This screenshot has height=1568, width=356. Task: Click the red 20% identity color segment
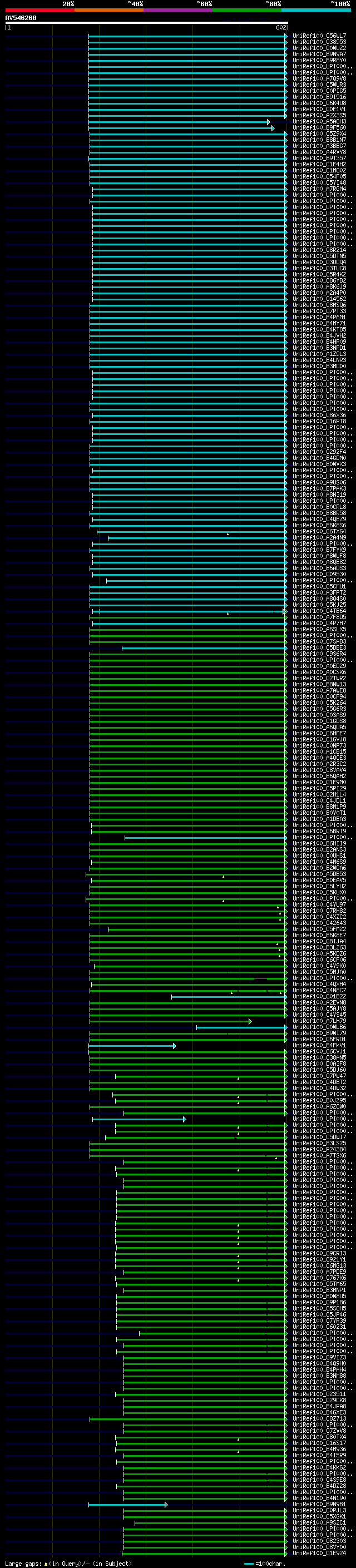pyautogui.click(x=39, y=10)
